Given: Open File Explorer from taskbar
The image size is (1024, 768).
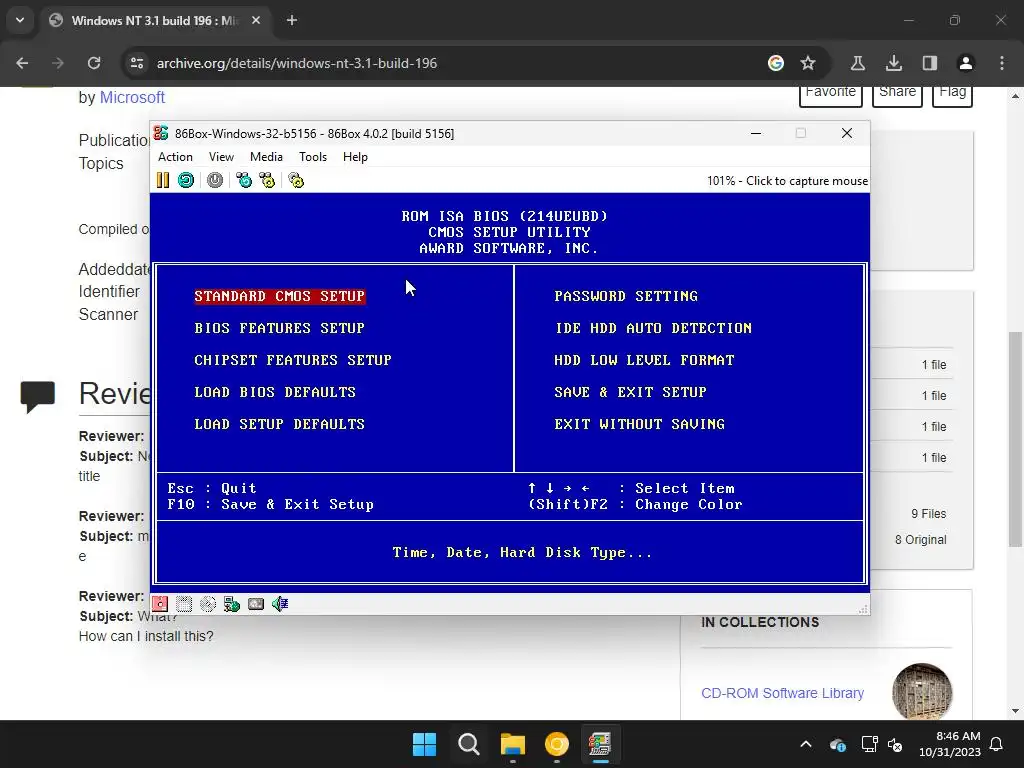Looking at the screenshot, I should point(513,744).
